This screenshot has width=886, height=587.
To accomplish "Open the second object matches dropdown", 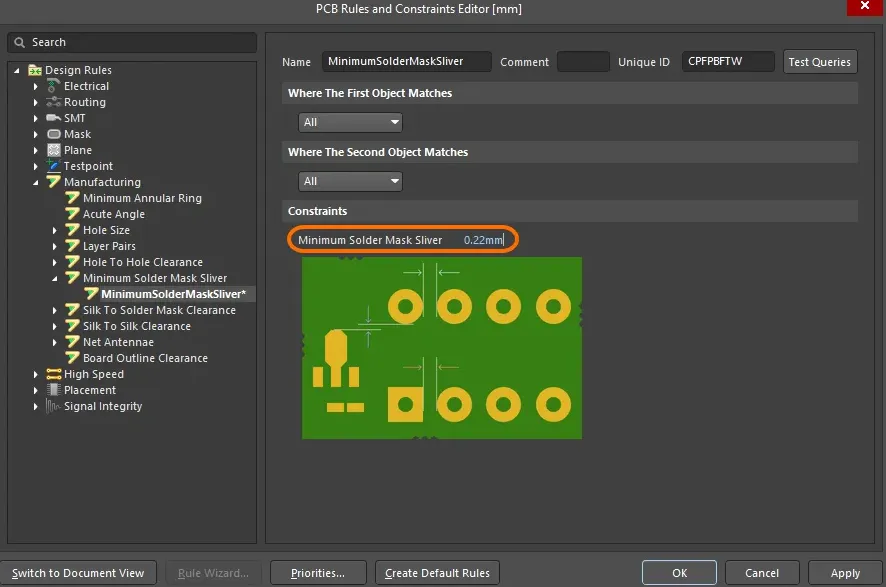I will 350,181.
